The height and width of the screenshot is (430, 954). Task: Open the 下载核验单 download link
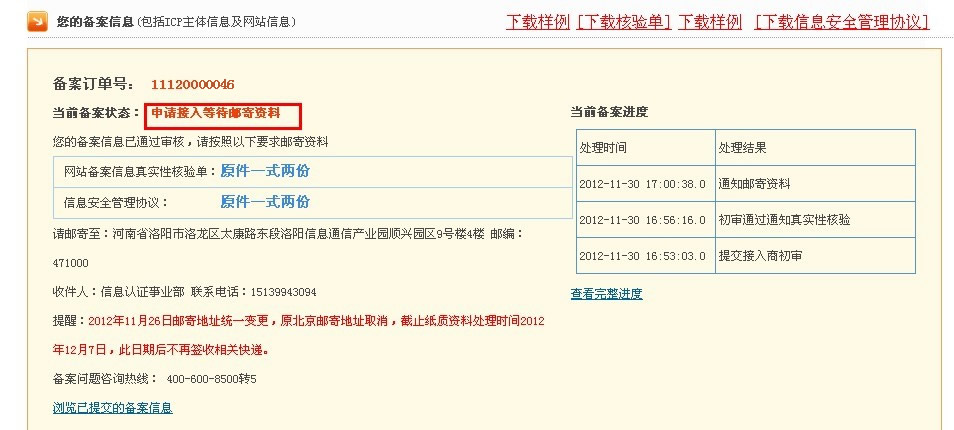click(x=624, y=21)
